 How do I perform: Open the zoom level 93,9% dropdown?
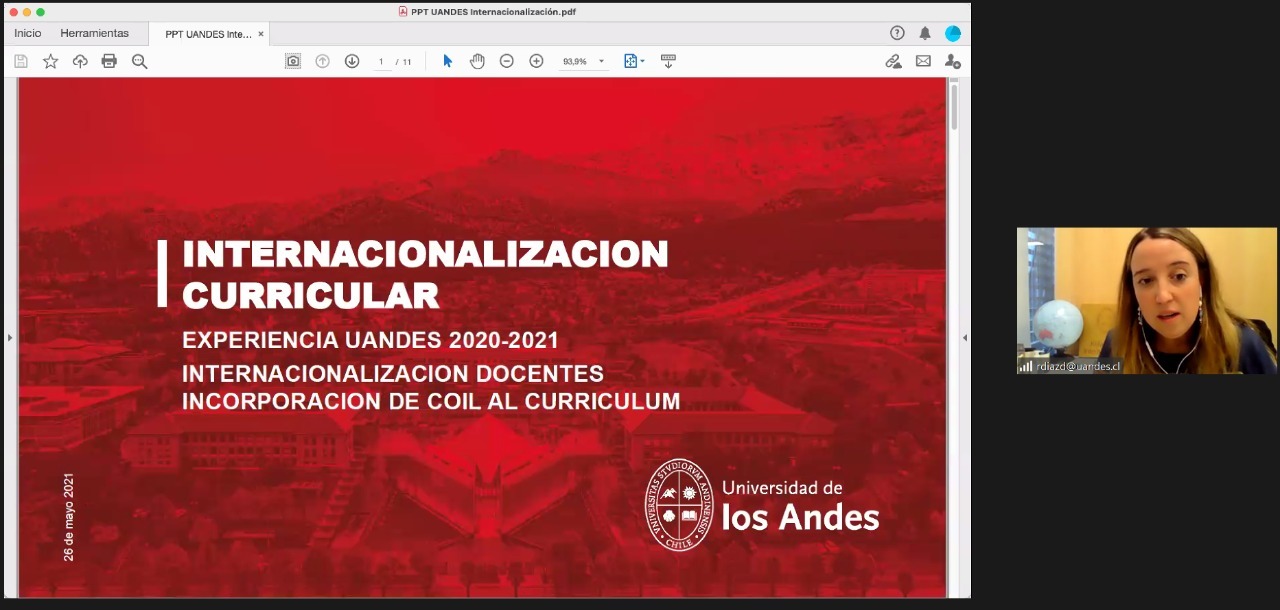pyautogui.click(x=583, y=61)
